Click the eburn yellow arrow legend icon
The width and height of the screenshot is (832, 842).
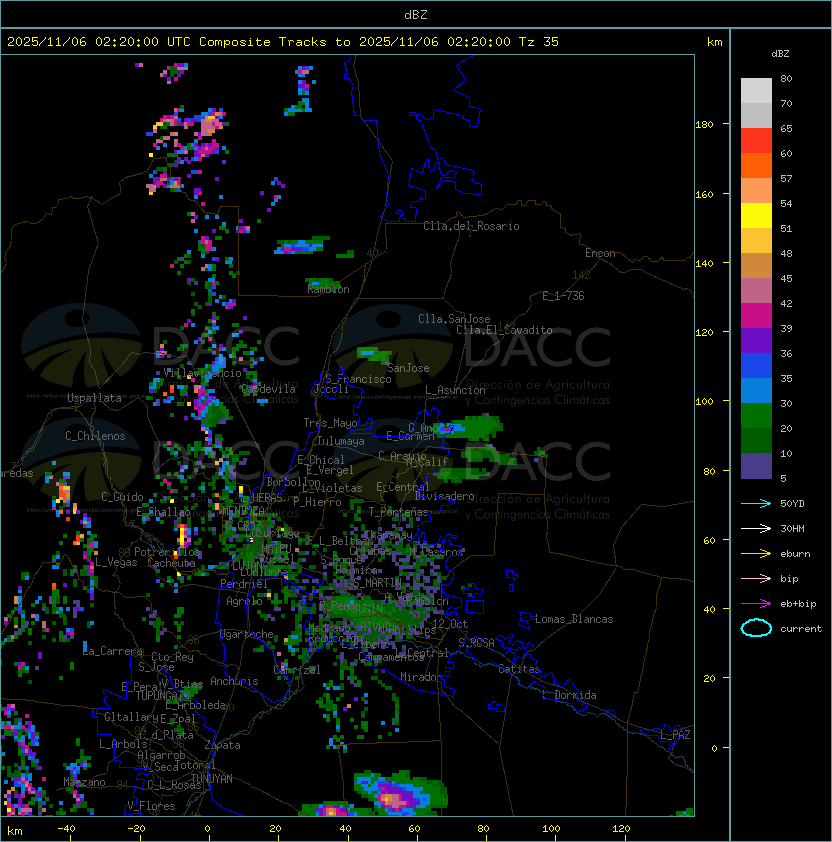click(756, 554)
